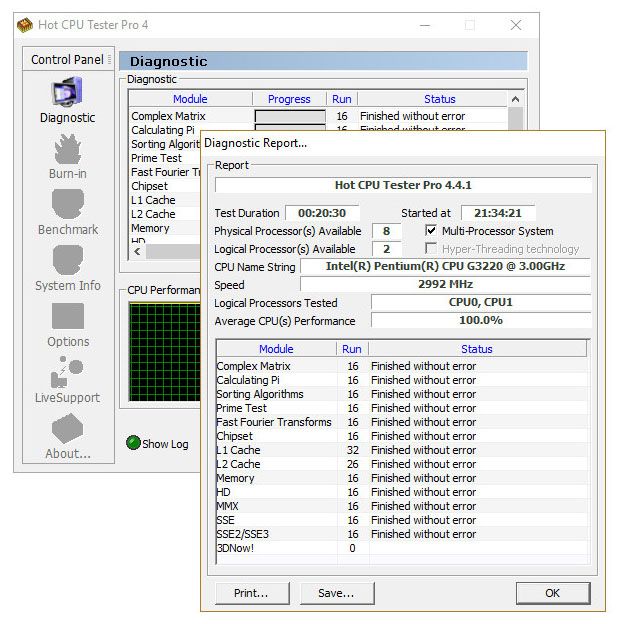Open the System Info icon
Viewport: 620px width, 624px height.
click(x=68, y=260)
